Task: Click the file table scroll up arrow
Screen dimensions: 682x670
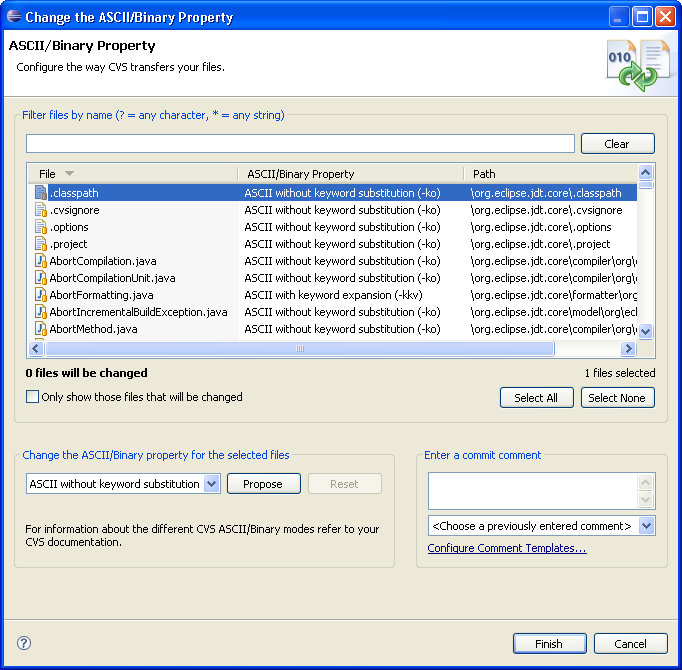Action: pos(645,172)
